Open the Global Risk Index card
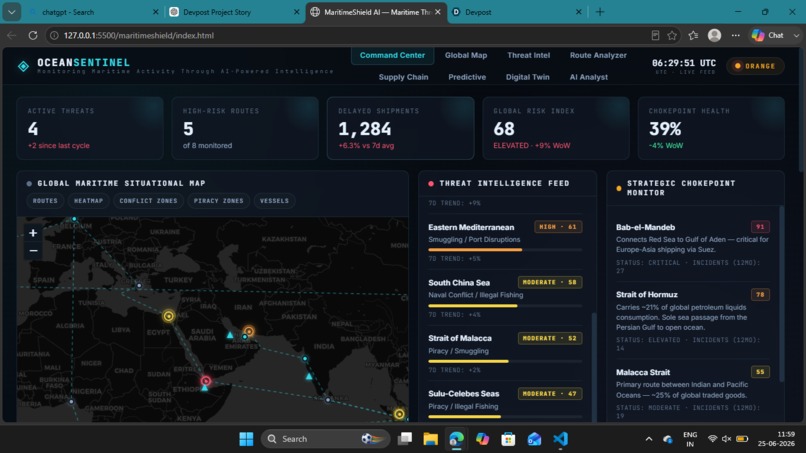This screenshot has width=806, height=453. [556, 128]
